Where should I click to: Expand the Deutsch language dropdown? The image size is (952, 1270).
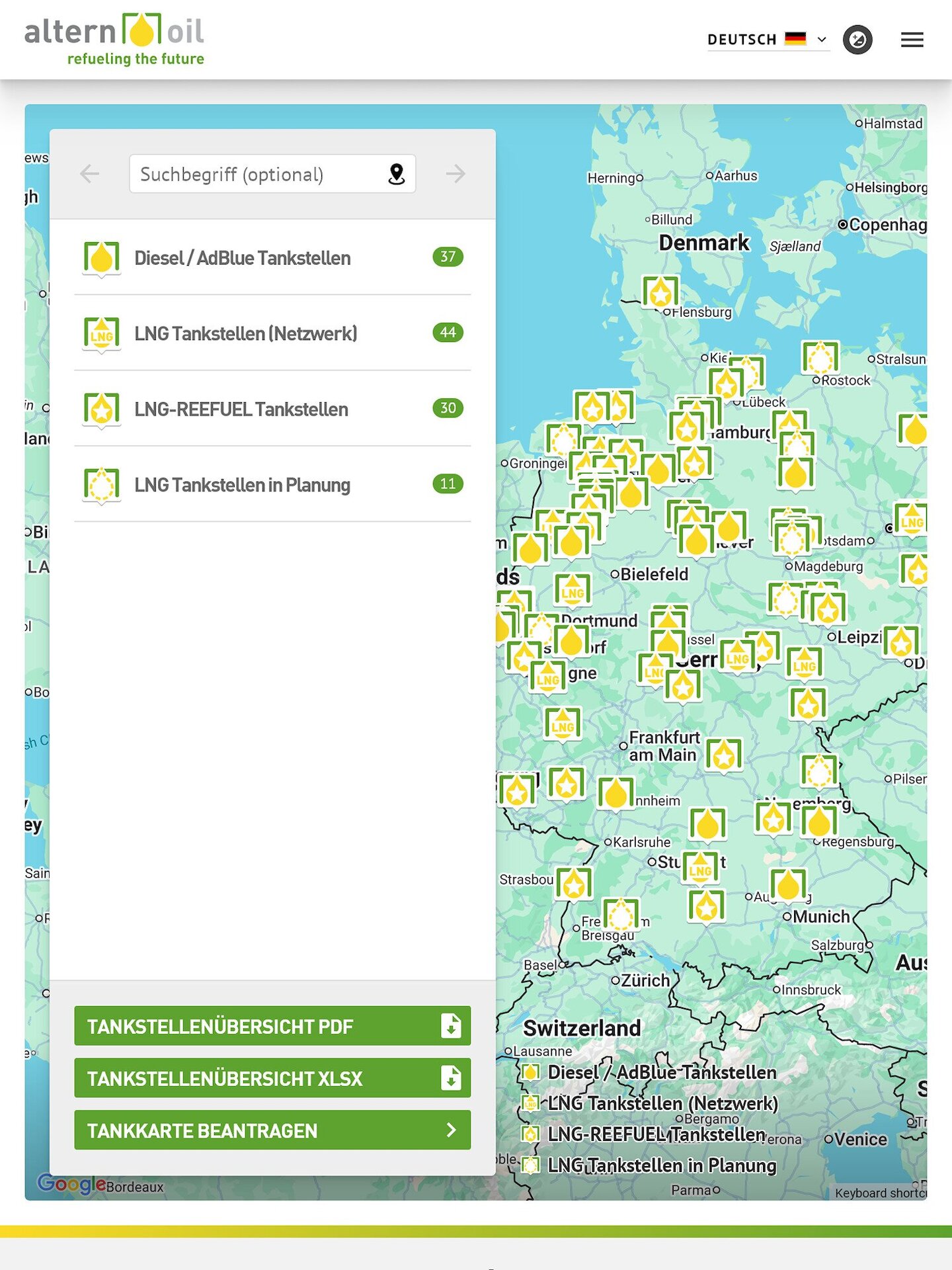[767, 40]
